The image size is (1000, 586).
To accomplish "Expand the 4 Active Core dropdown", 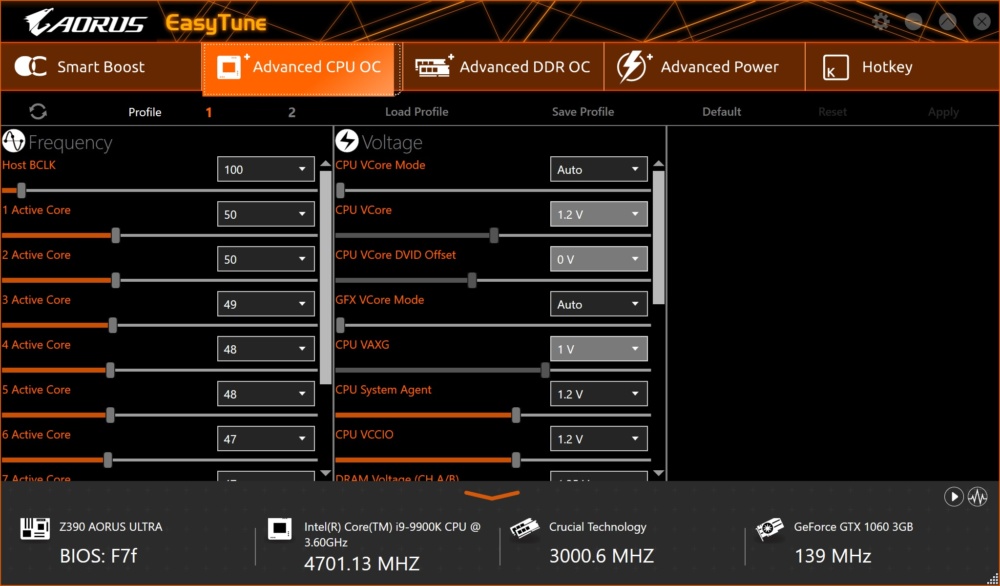I will (265, 349).
